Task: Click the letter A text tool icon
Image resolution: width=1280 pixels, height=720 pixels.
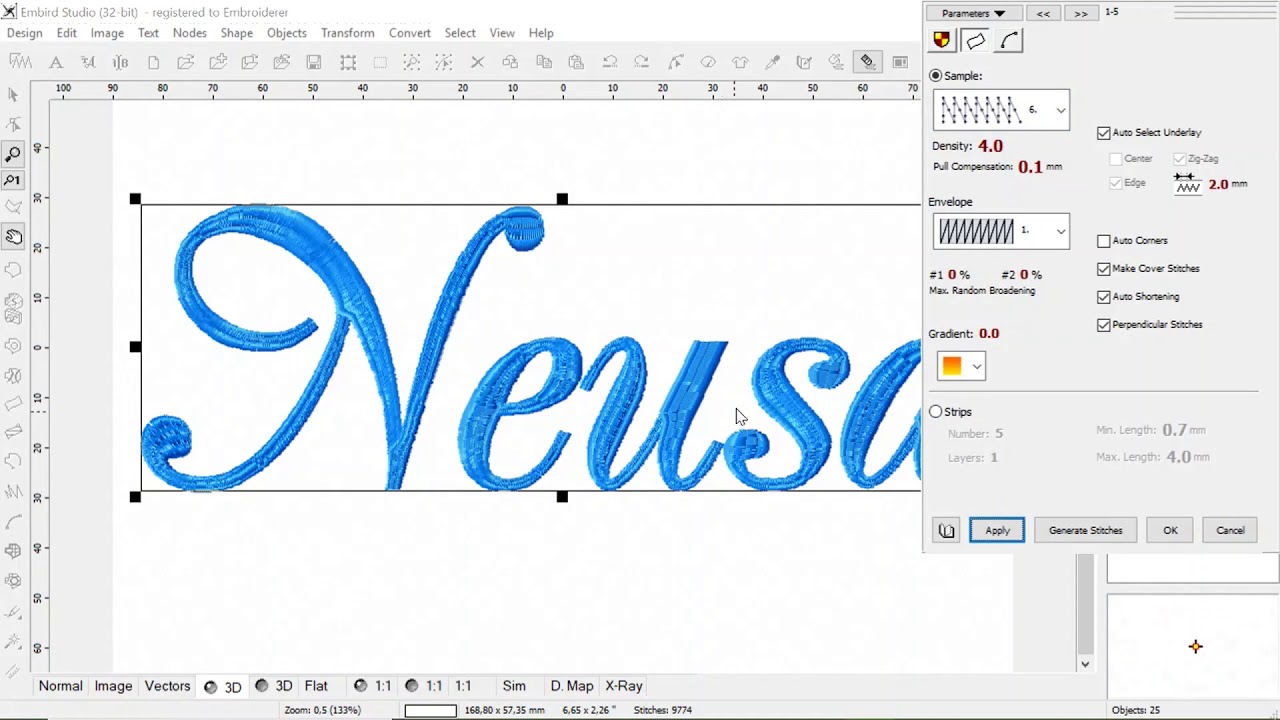Action: click(x=56, y=62)
